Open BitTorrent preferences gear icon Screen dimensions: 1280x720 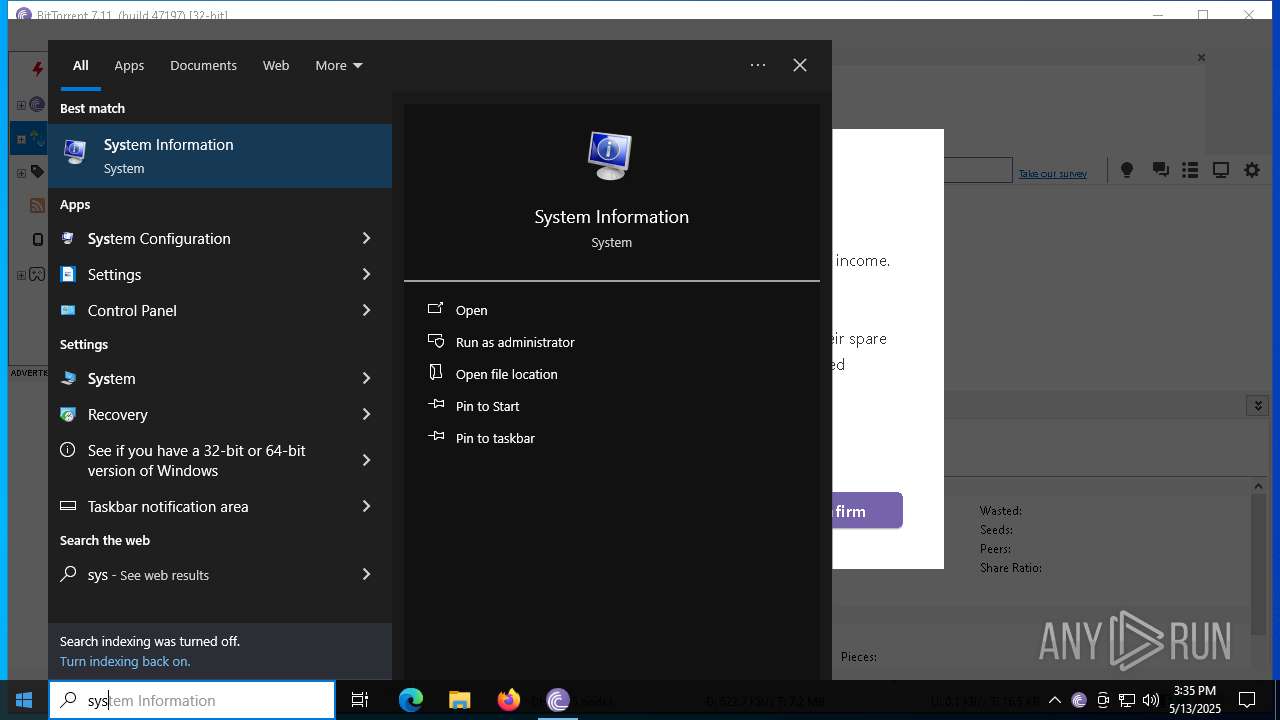tap(1252, 170)
